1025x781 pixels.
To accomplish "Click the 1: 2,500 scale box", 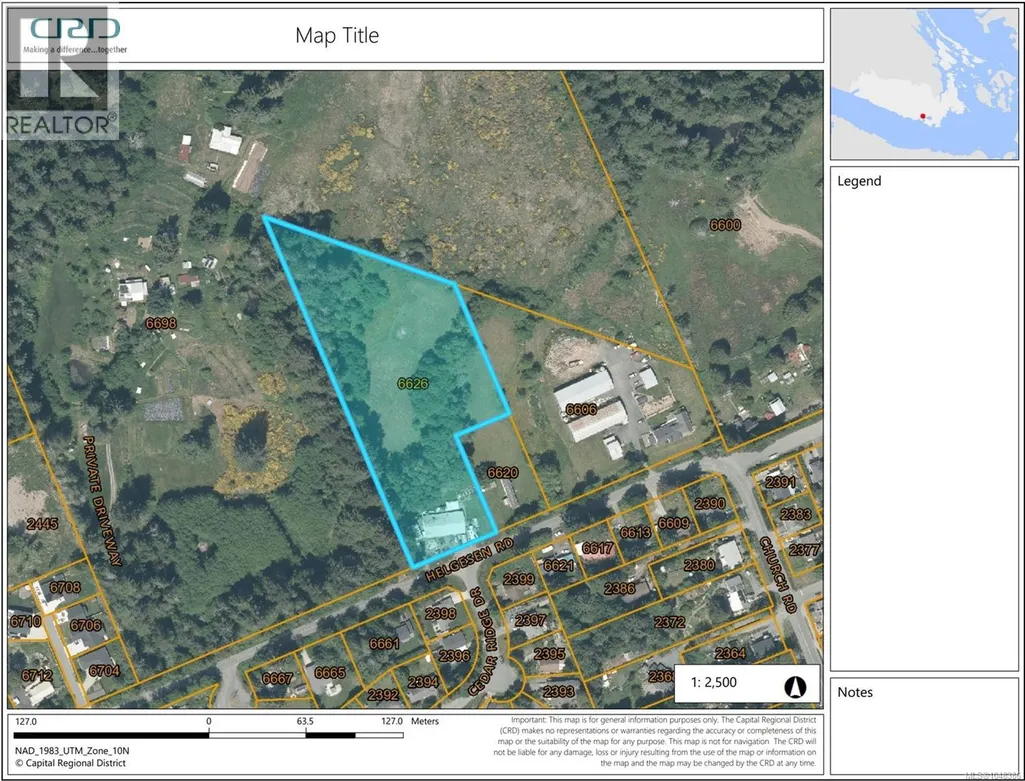I will (747, 684).
